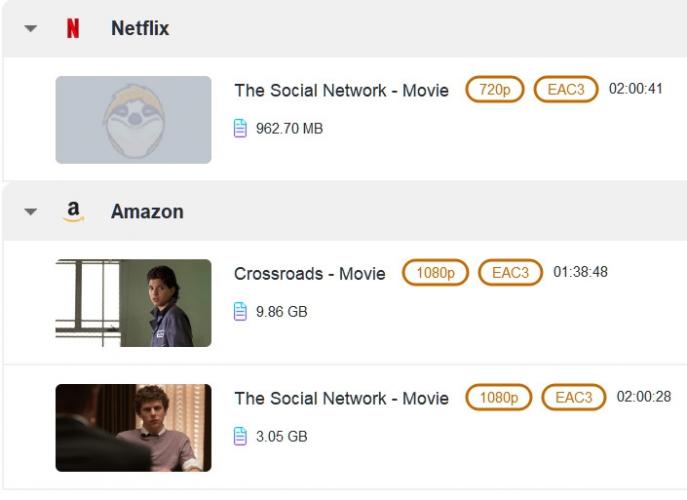Click the 962.70 MB file icon
The height and width of the screenshot is (500, 687).
(240, 128)
